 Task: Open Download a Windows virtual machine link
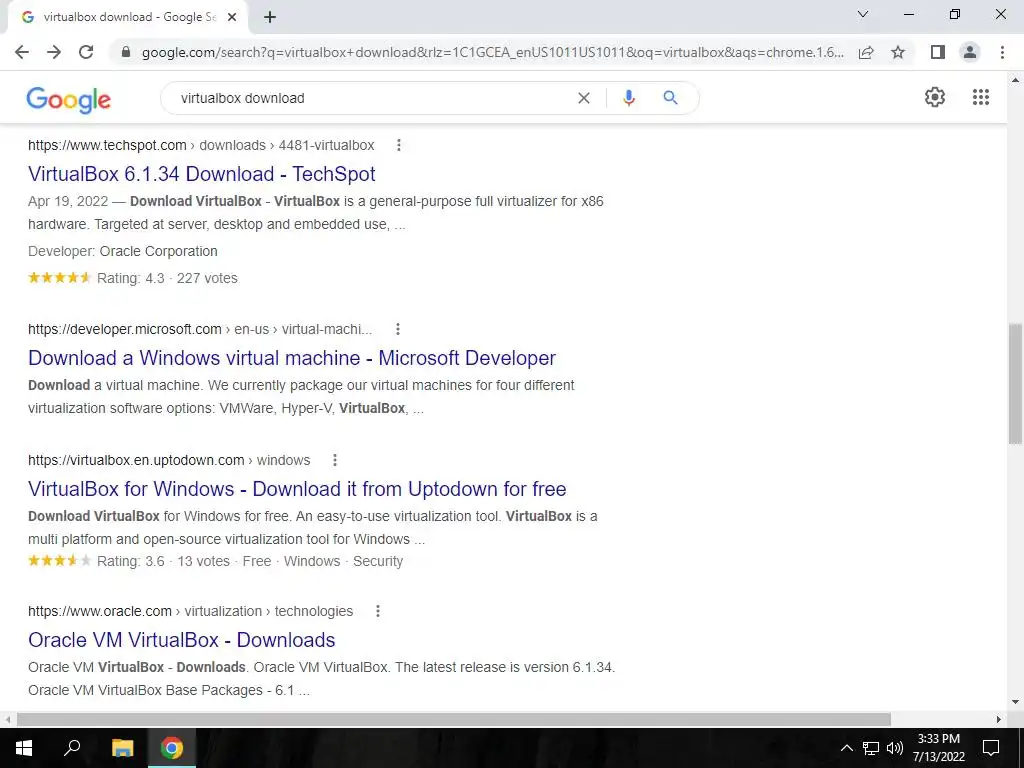coord(292,358)
